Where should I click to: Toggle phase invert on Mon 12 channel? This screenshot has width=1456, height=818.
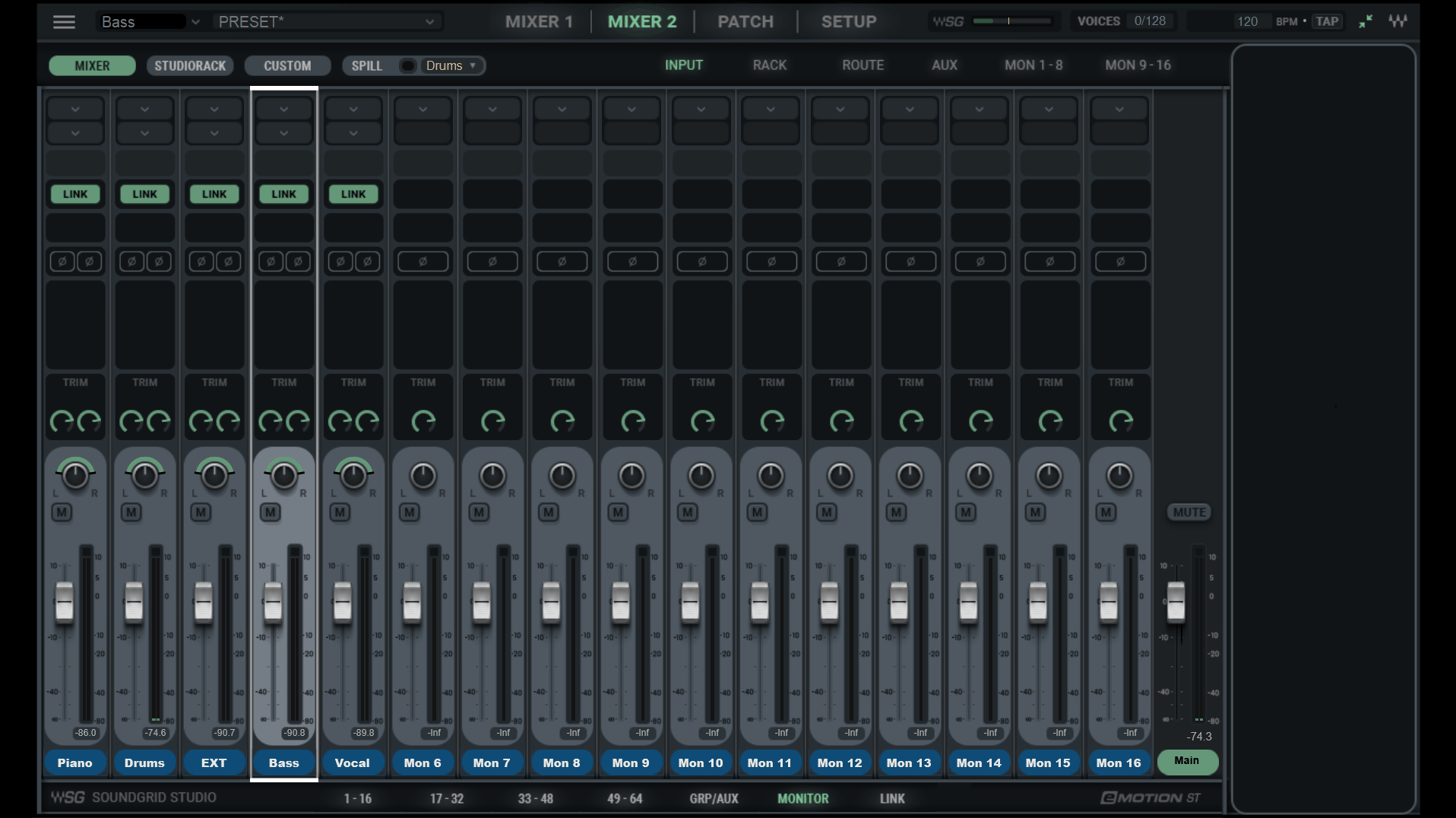click(840, 262)
